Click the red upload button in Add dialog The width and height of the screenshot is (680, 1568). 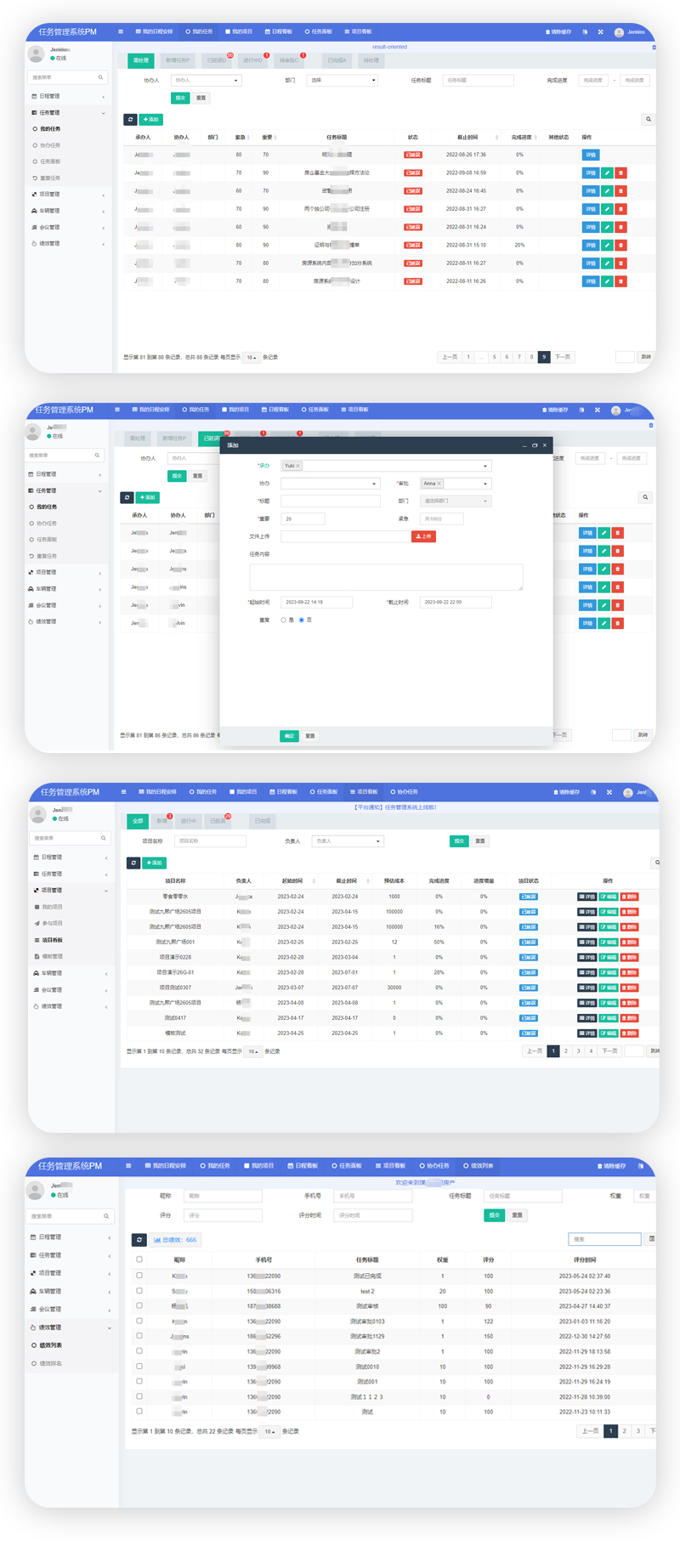(423, 536)
